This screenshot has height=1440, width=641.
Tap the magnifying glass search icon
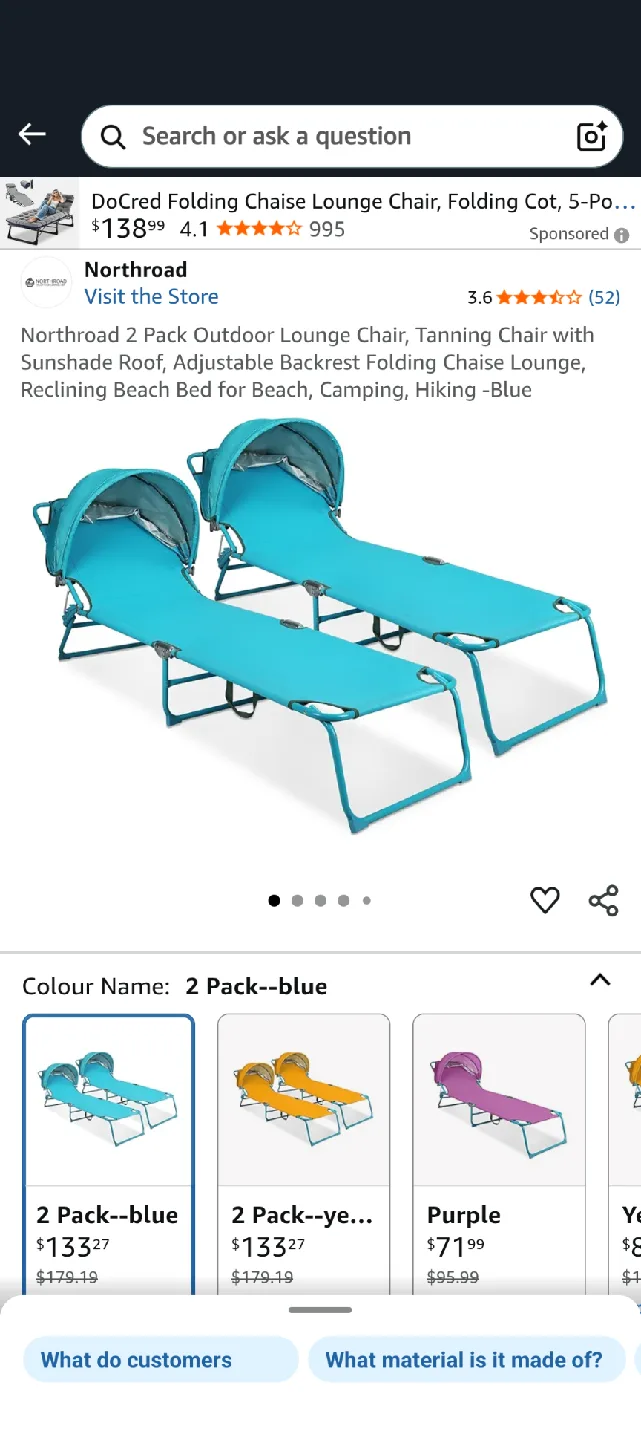click(x=113, y=137)
